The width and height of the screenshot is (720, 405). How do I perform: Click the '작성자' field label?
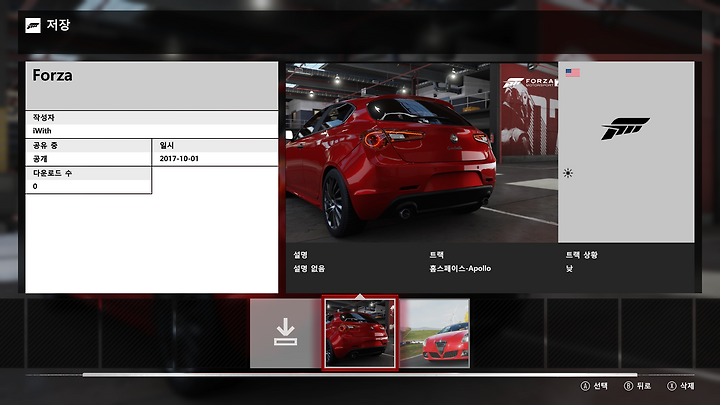point(44,118)
